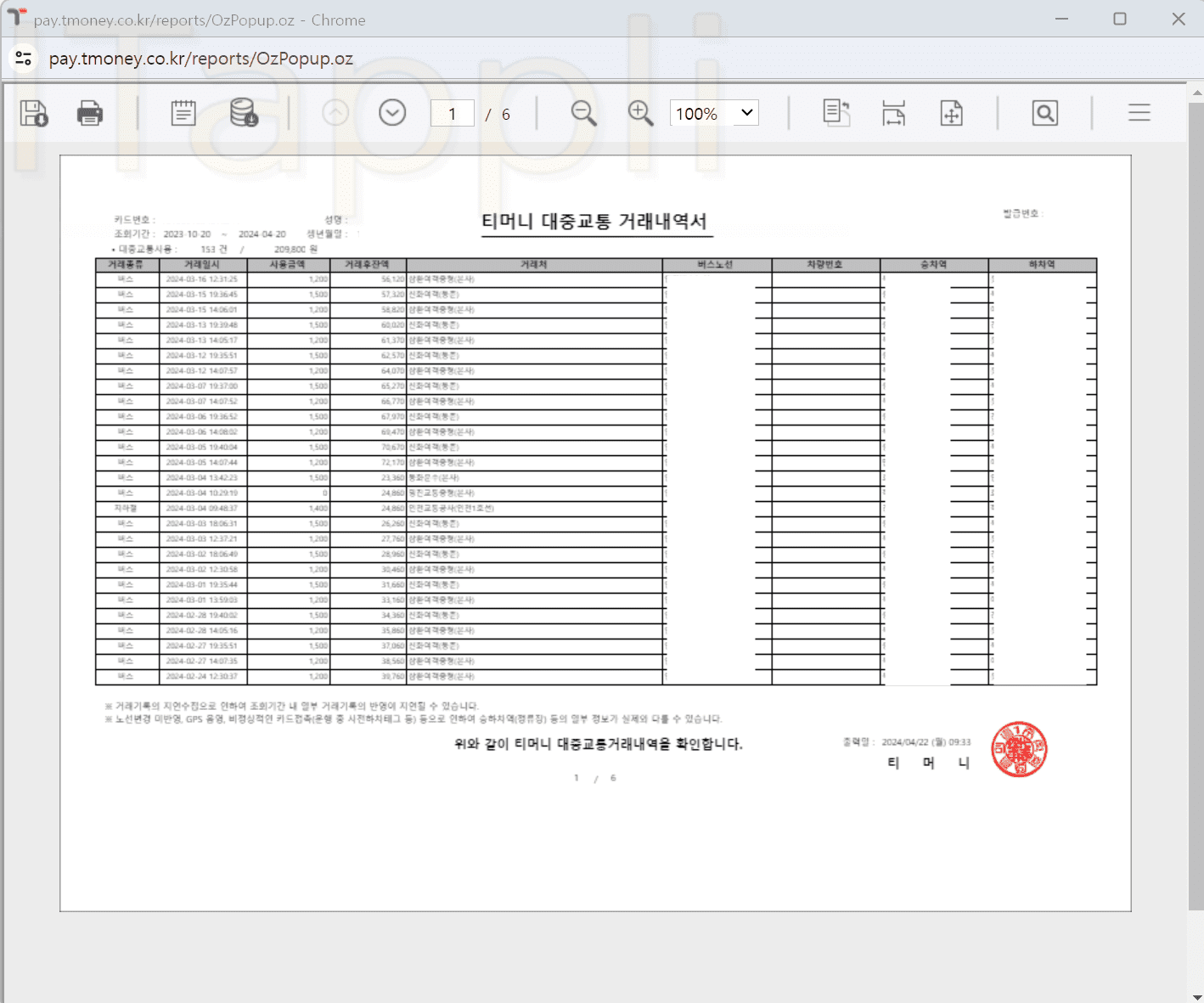The height and width of the screenshot is (1003, 1204).
Task: Click the 티 머 니 signature text
Action: coord(928,764)
